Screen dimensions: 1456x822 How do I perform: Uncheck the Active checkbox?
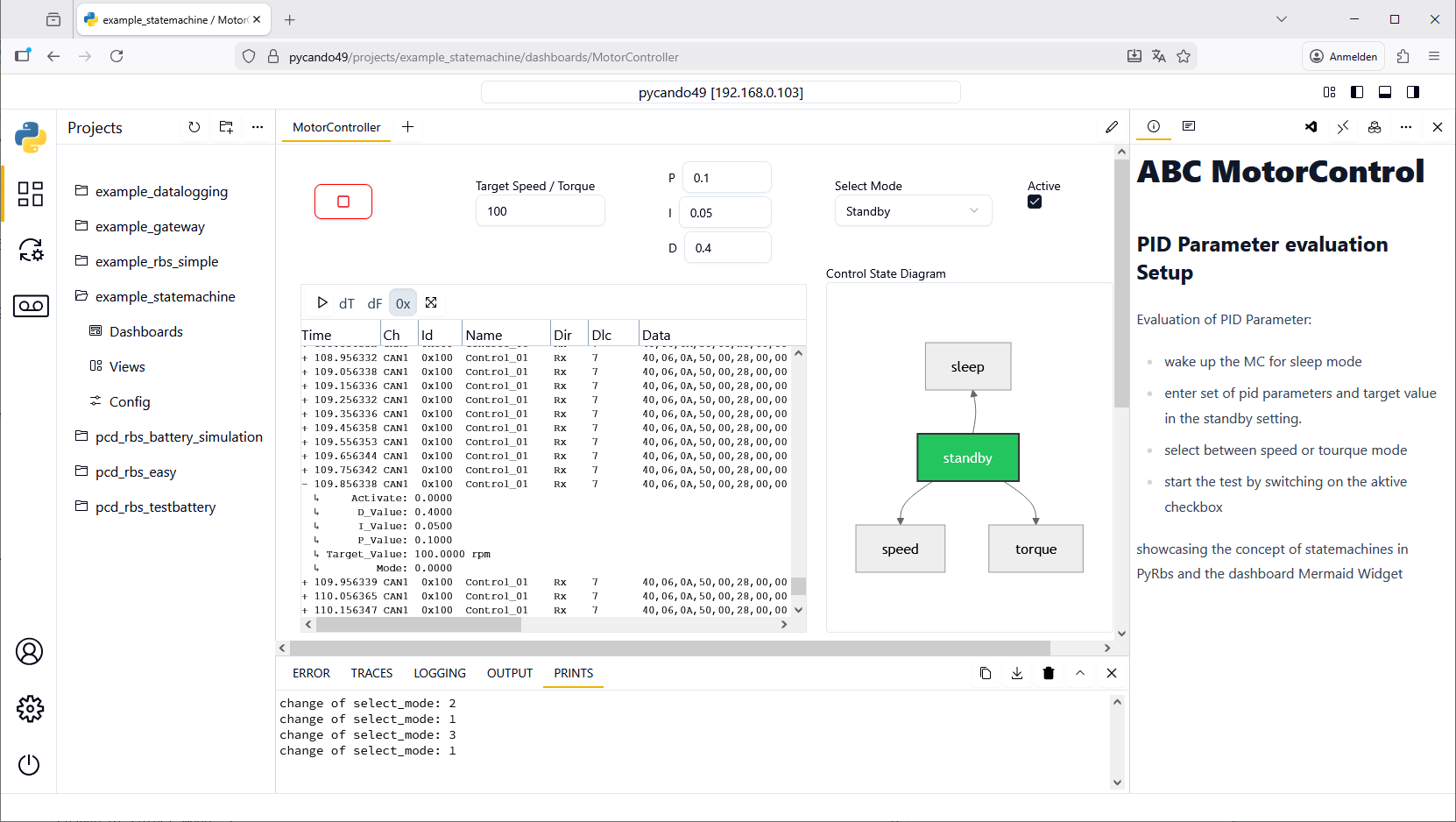(1035, 202)
